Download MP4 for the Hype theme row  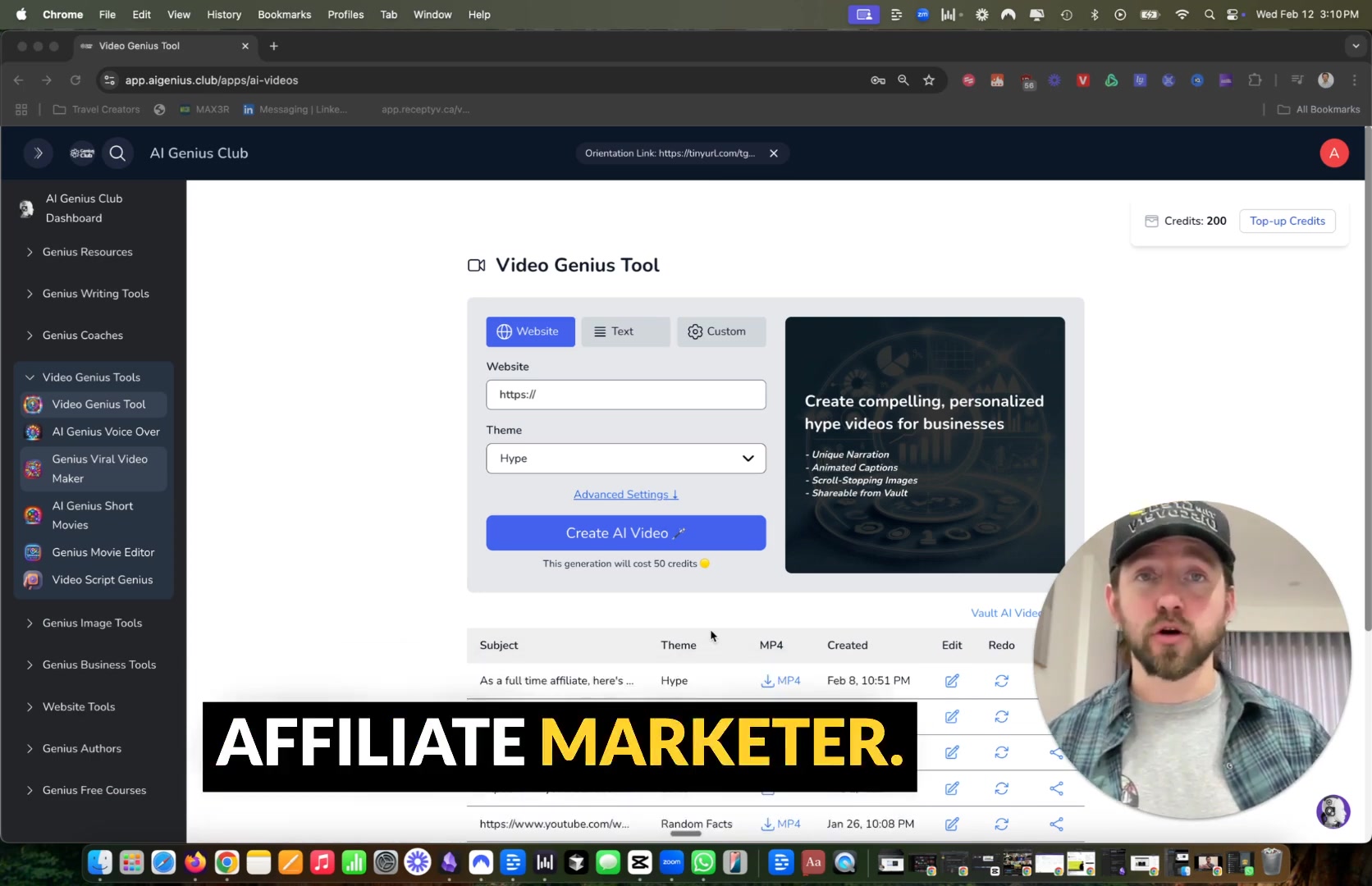(780, 681)
